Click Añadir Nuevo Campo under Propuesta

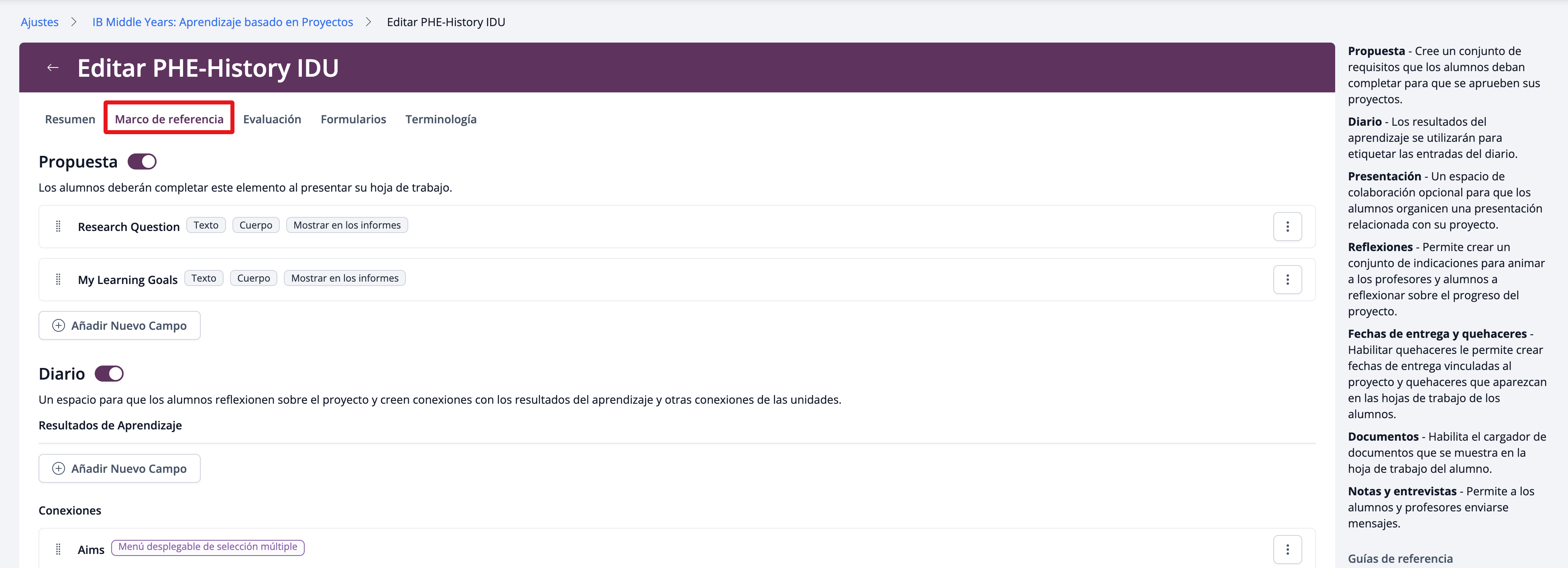pos(119,326)
